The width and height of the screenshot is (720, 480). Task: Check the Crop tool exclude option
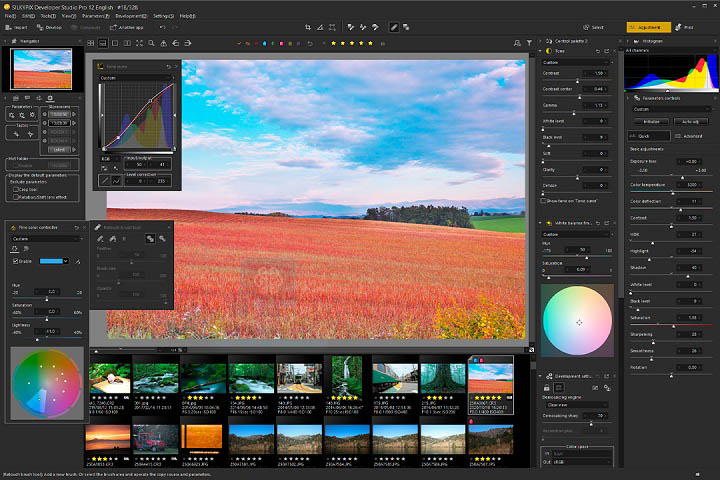point(16,189)
